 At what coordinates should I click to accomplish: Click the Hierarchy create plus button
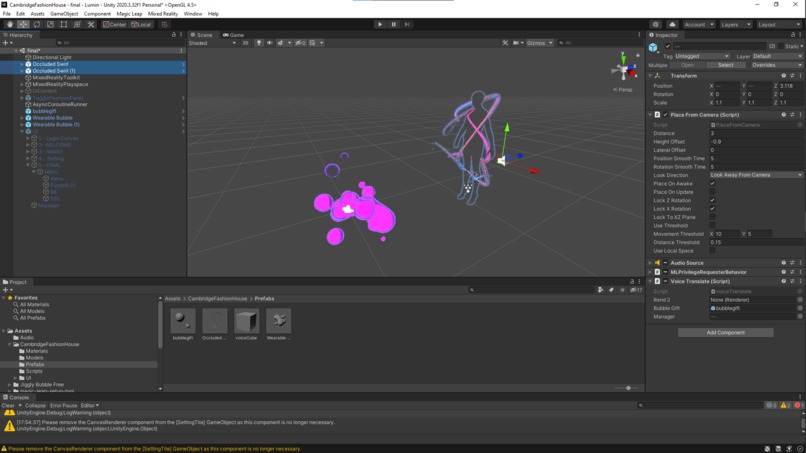click(7, 43)
